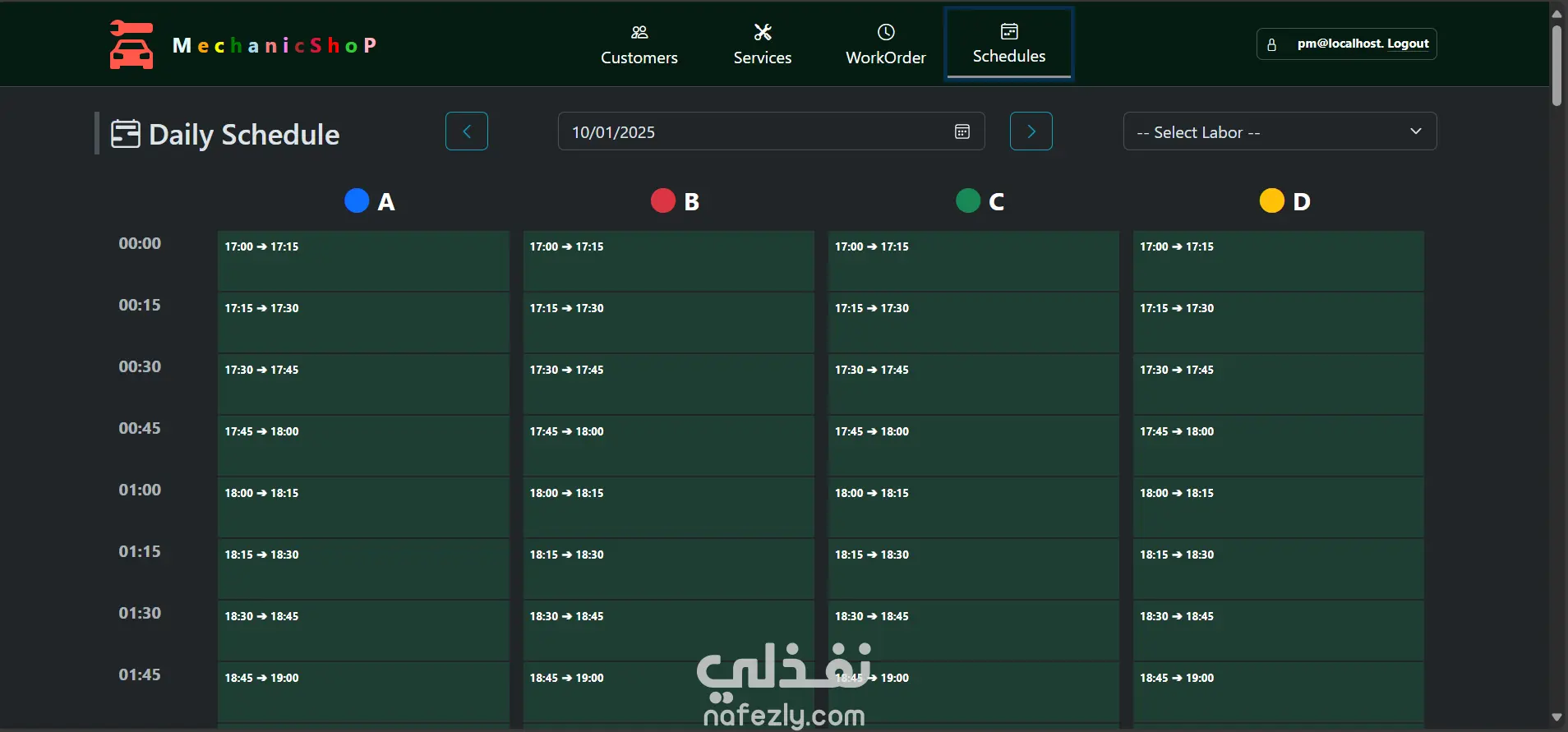Expand the Select Labor dropdown
The image size is (1568, 732).
pos(1280,131)
